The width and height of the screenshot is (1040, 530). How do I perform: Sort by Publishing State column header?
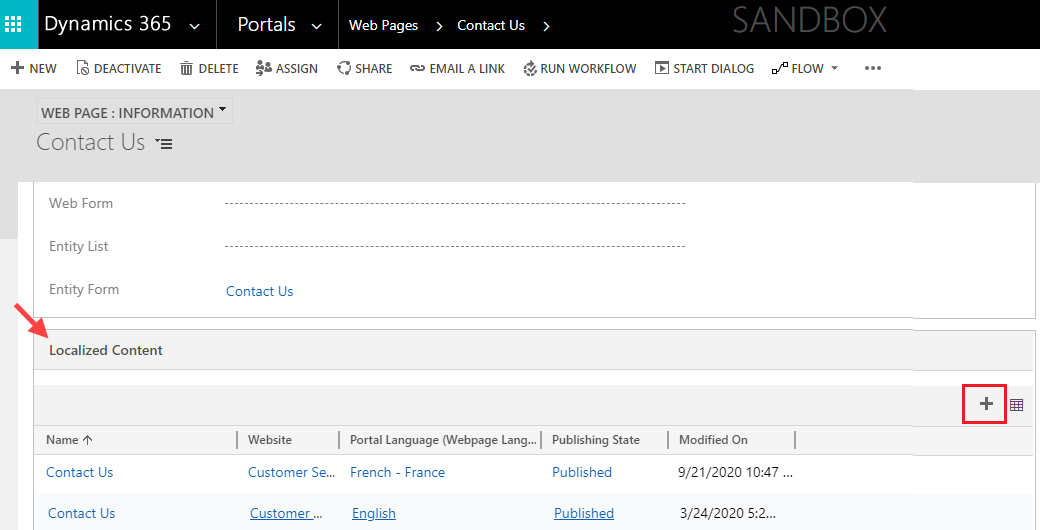point(596,440)
